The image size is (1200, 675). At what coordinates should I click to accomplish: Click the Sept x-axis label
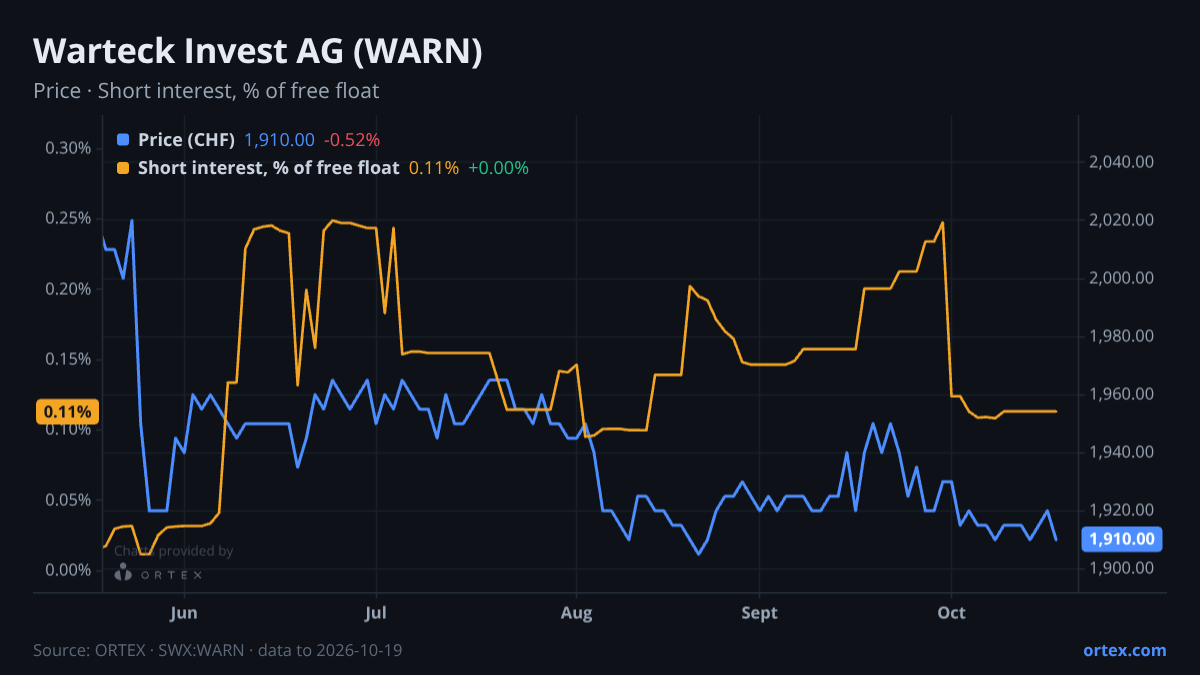coord(760,613)
